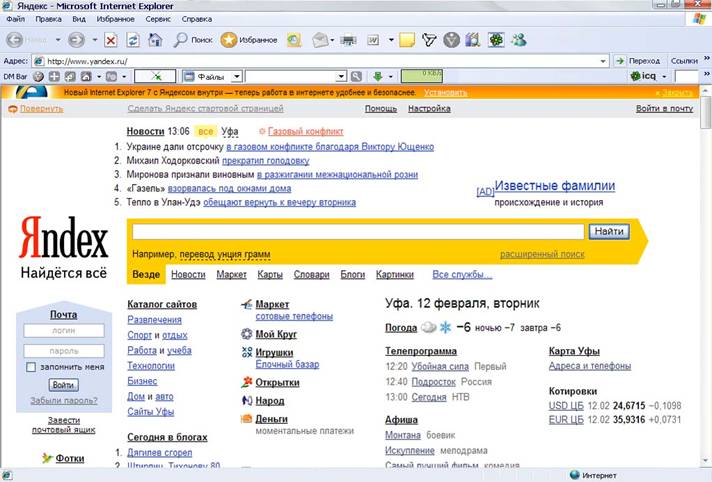Screen dimensions: 712x482
Task: Click the green download speed indicator bar
Action: click(422, 76)
